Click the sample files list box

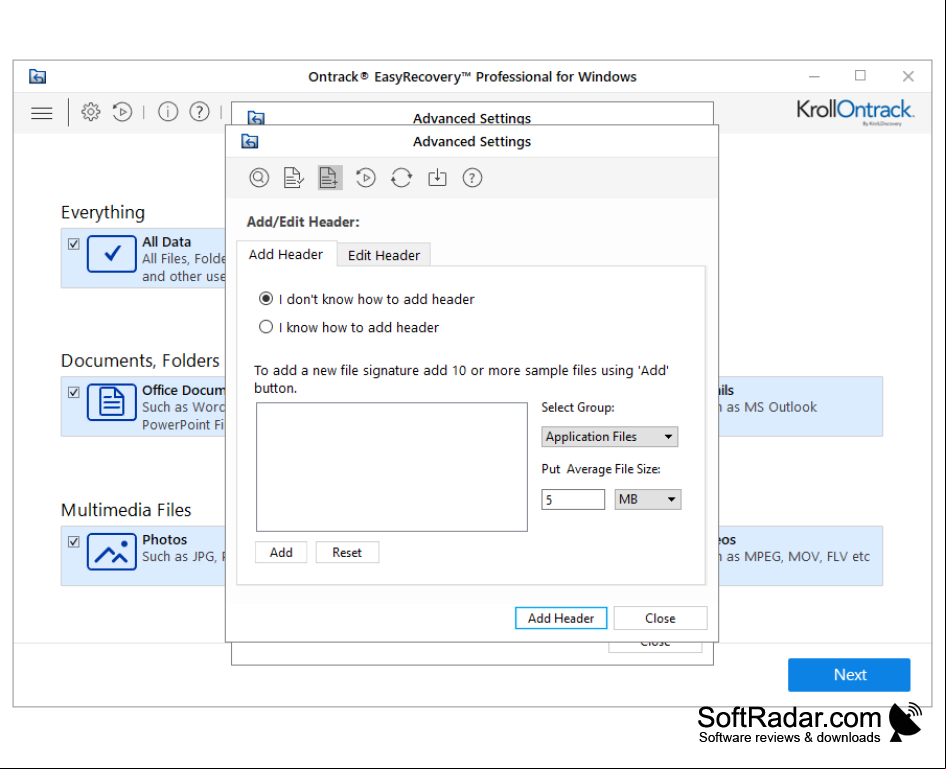pos(392,467)
